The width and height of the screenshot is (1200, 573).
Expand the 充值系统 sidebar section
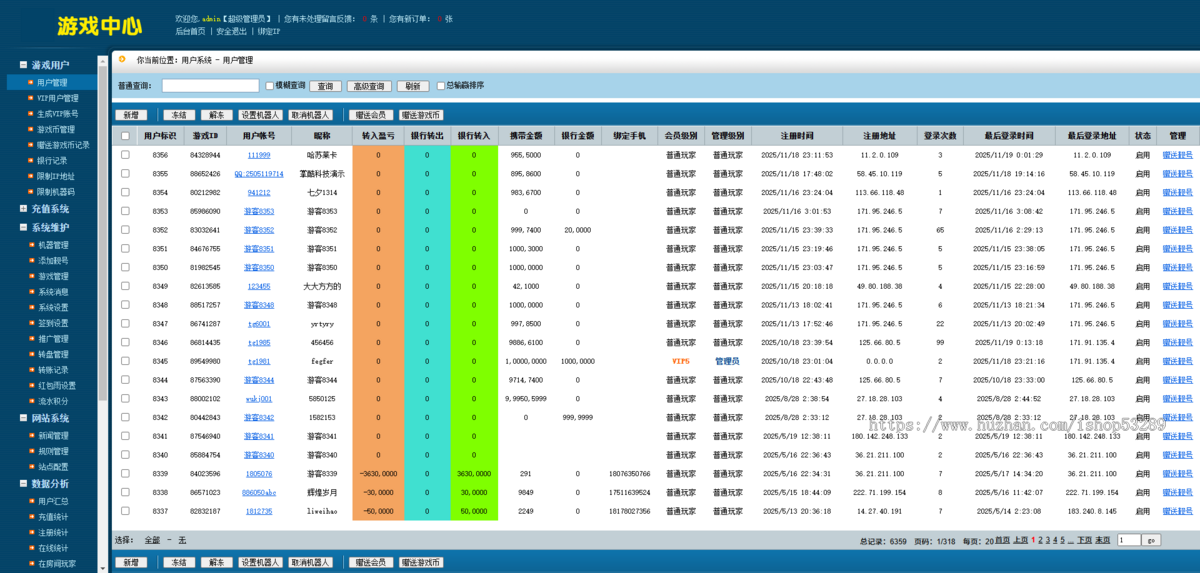pyautogui.click(x=23, y=209)
